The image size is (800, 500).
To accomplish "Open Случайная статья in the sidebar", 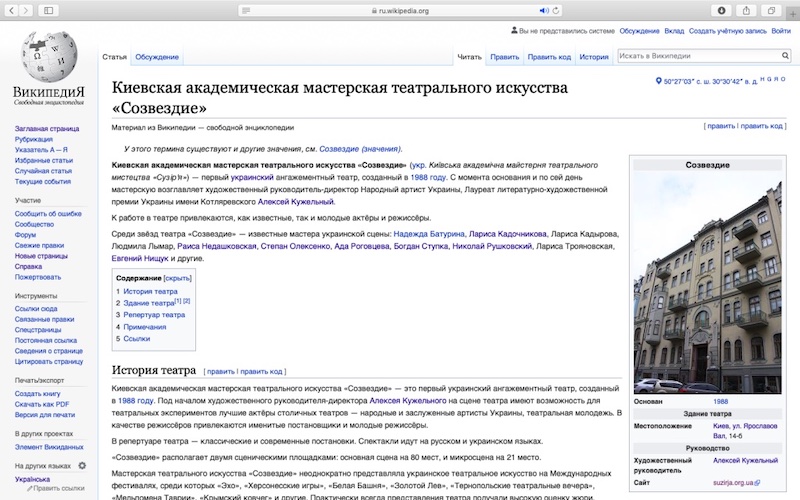I will pos(43,171).
